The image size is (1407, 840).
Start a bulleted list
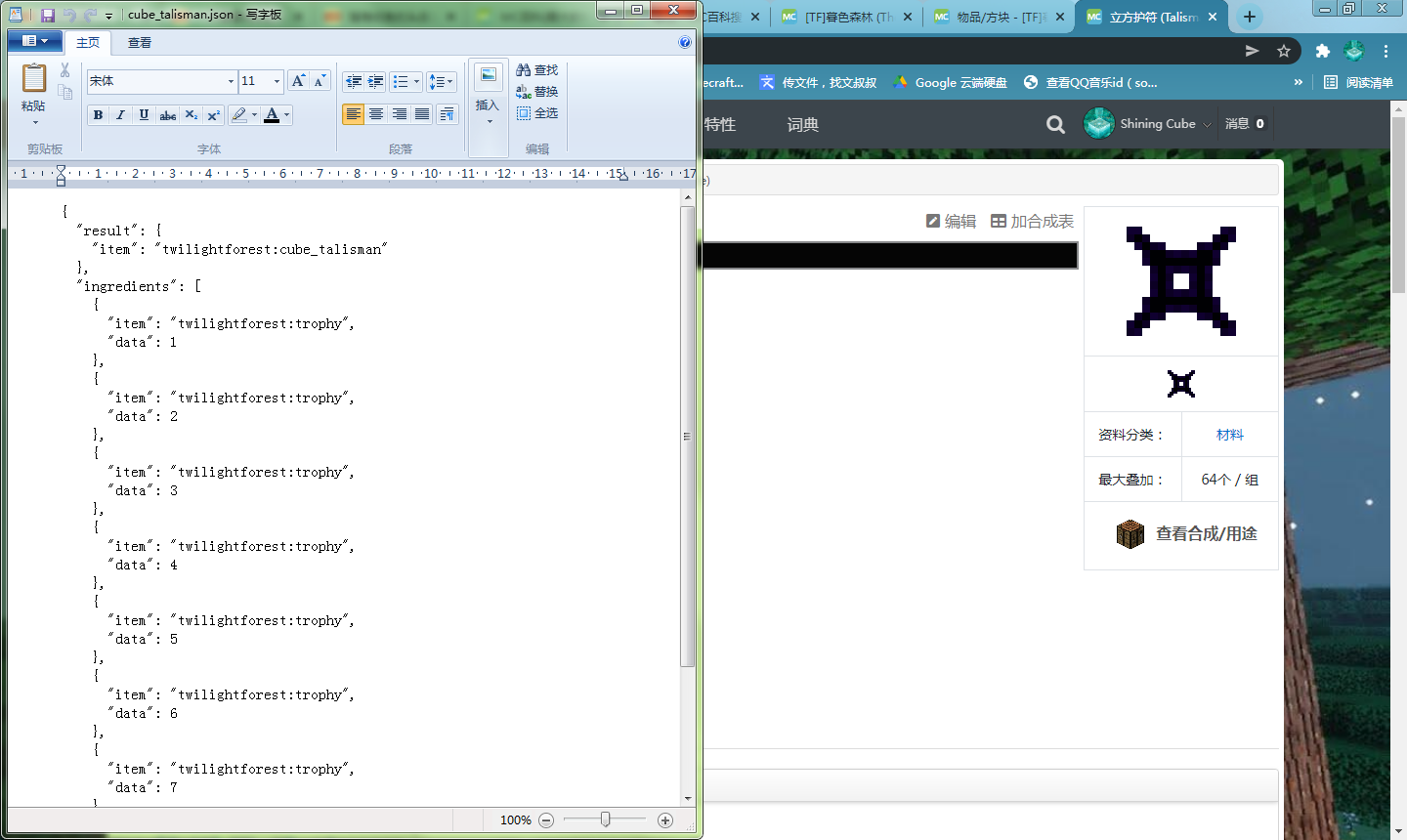pos(400,81)
